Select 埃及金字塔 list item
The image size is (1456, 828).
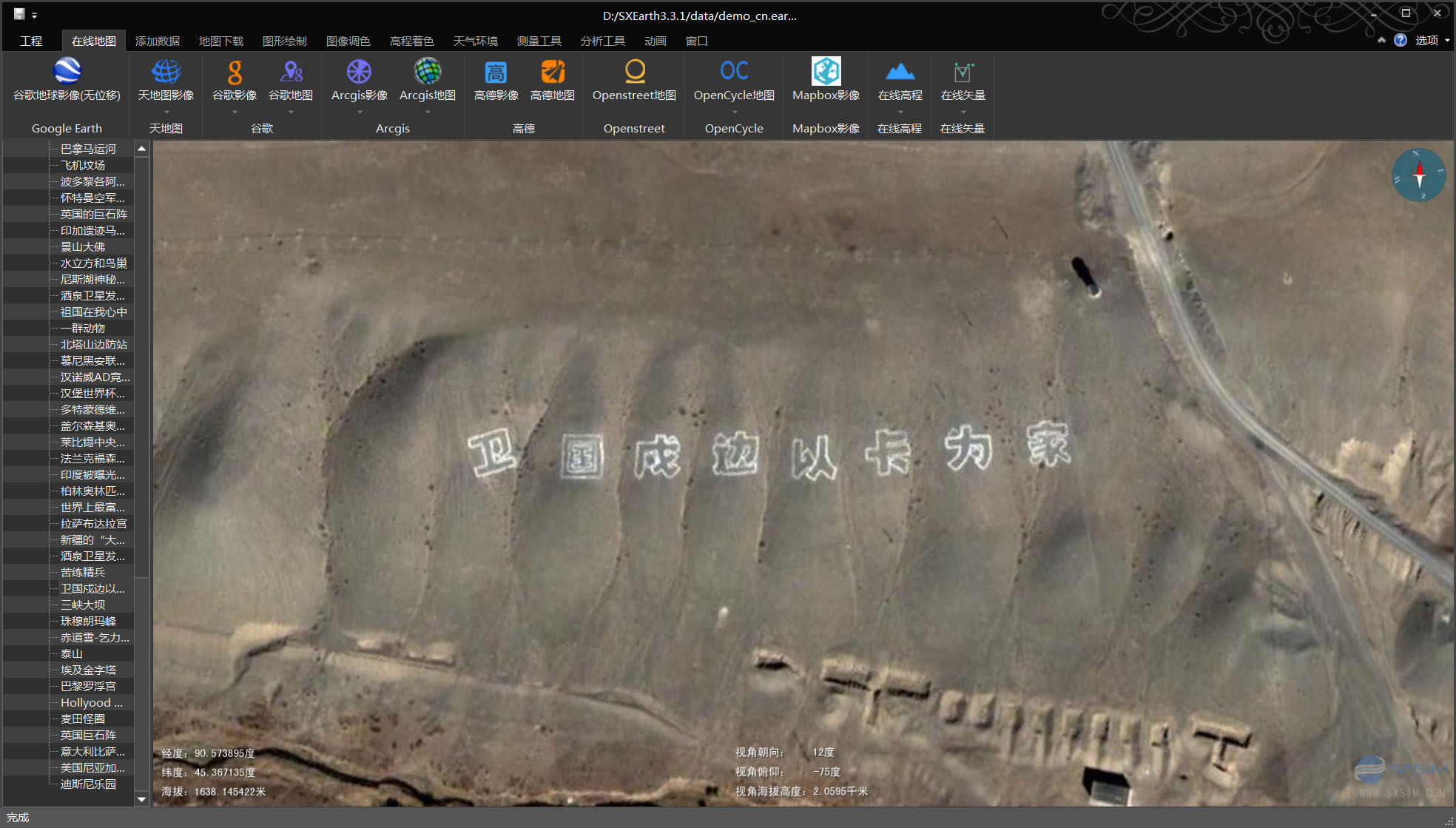(88, 670)
